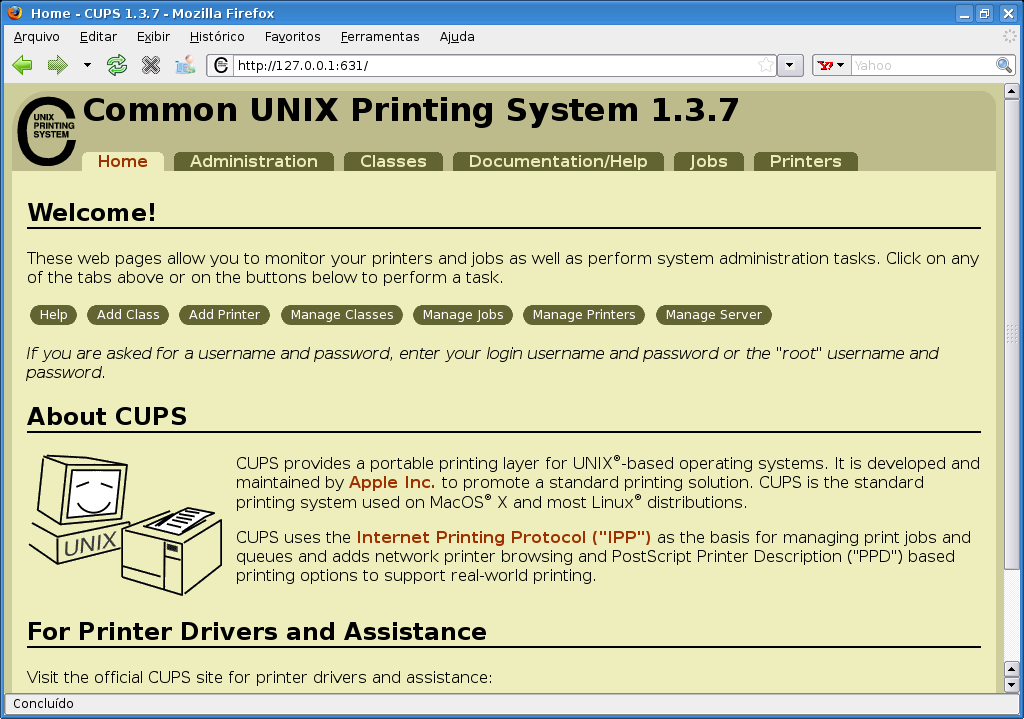Expand the address bar URL dropdown
Image resolution: width=1024 pixels, height=719 pixels.
[x=790, y=65]
